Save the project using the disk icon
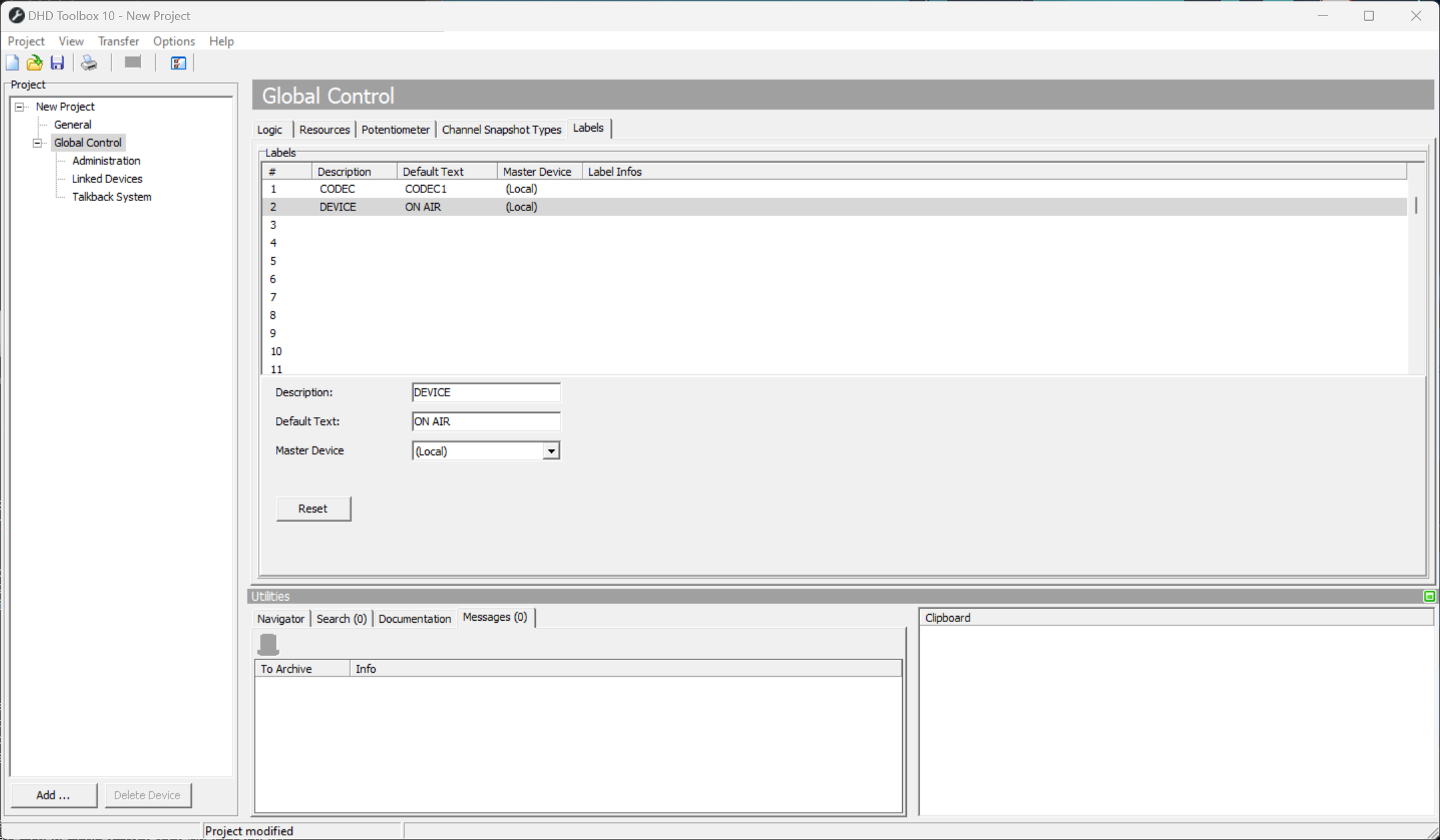 tap(57, 62)
